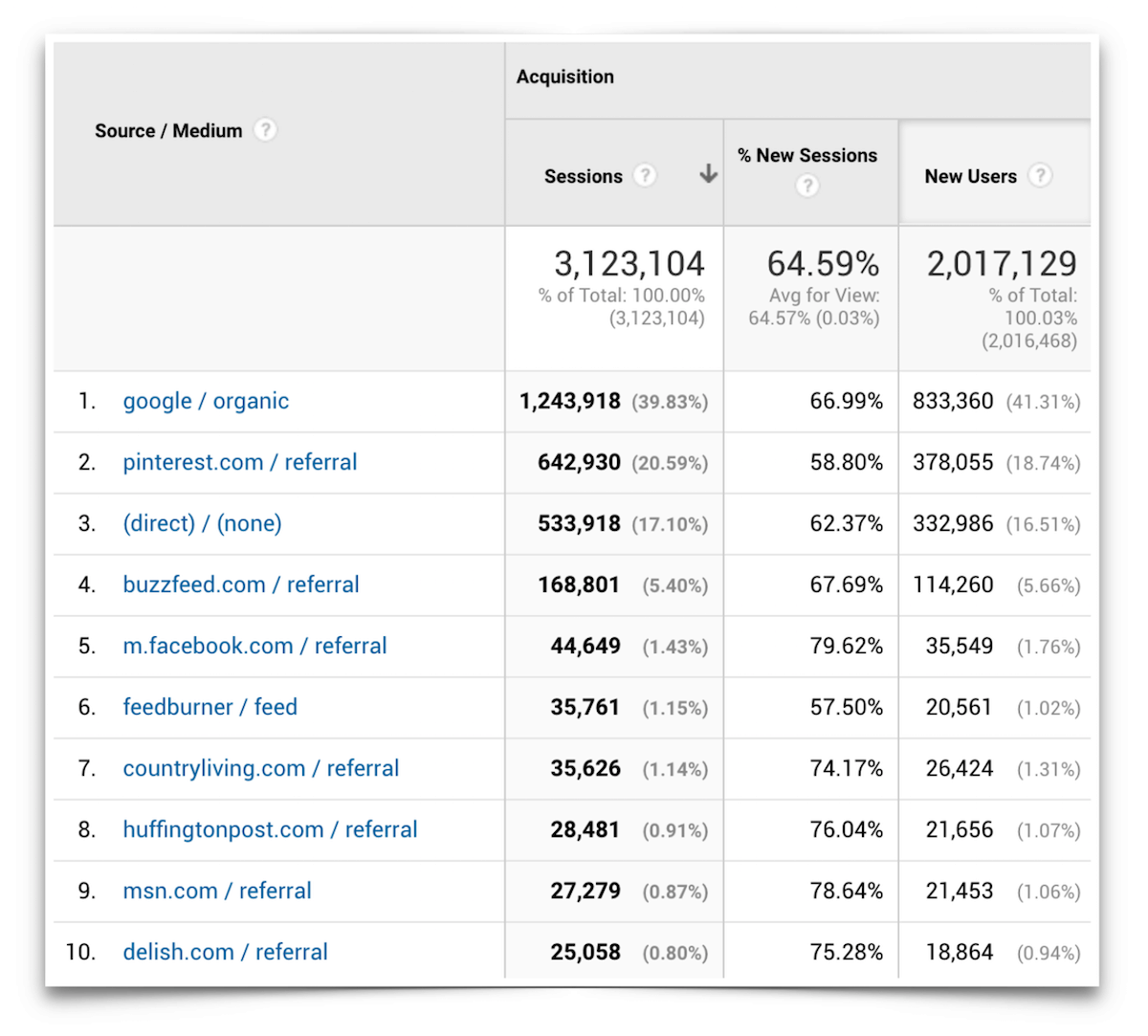Viewport: 1148px width, 1036px height.
Task: Select the Sessions column header
Action: (x=583, y=176)
